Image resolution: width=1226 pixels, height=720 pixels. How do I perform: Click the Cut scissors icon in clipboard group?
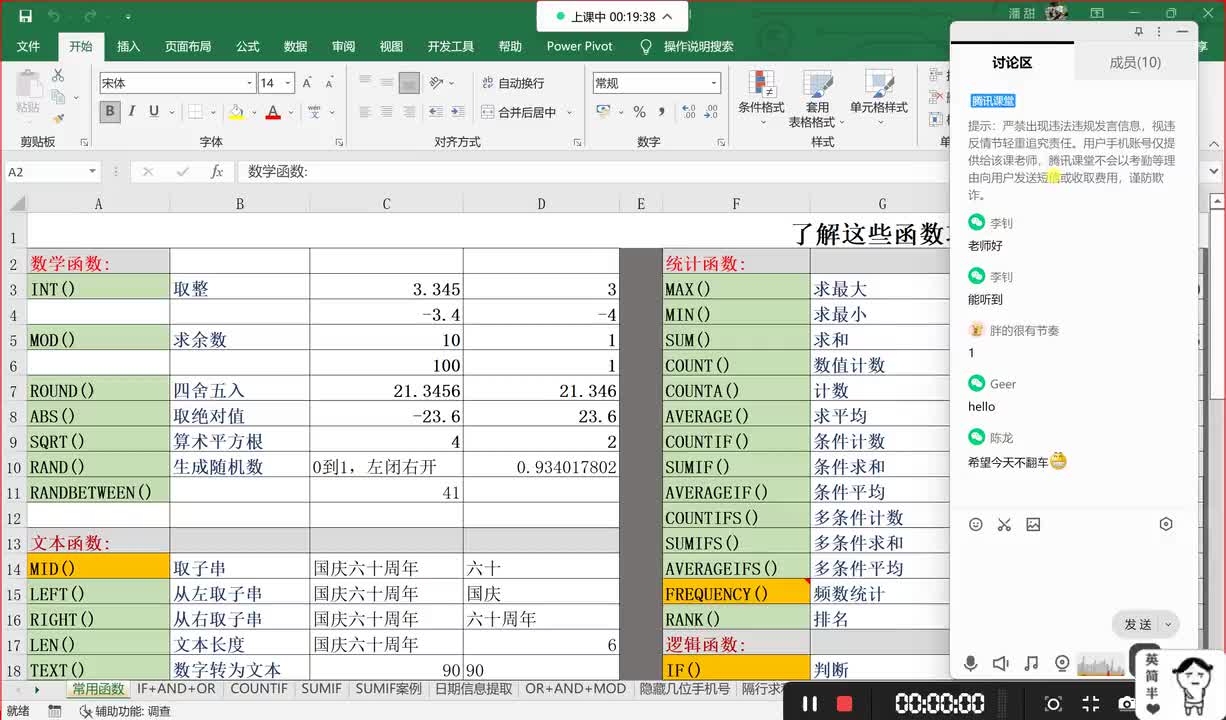coord(58,76)
